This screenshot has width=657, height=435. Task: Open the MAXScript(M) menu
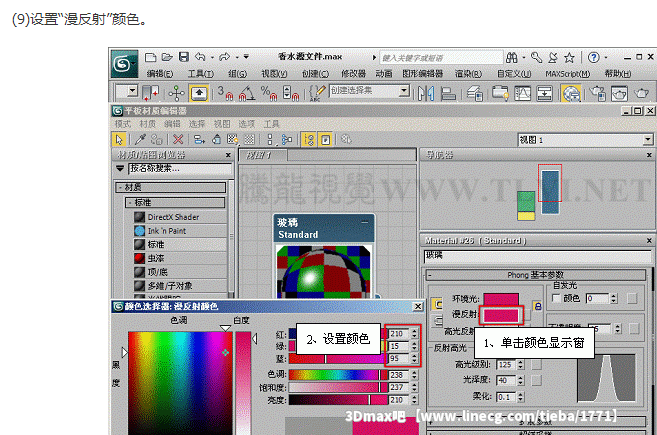tap(568, 74)
